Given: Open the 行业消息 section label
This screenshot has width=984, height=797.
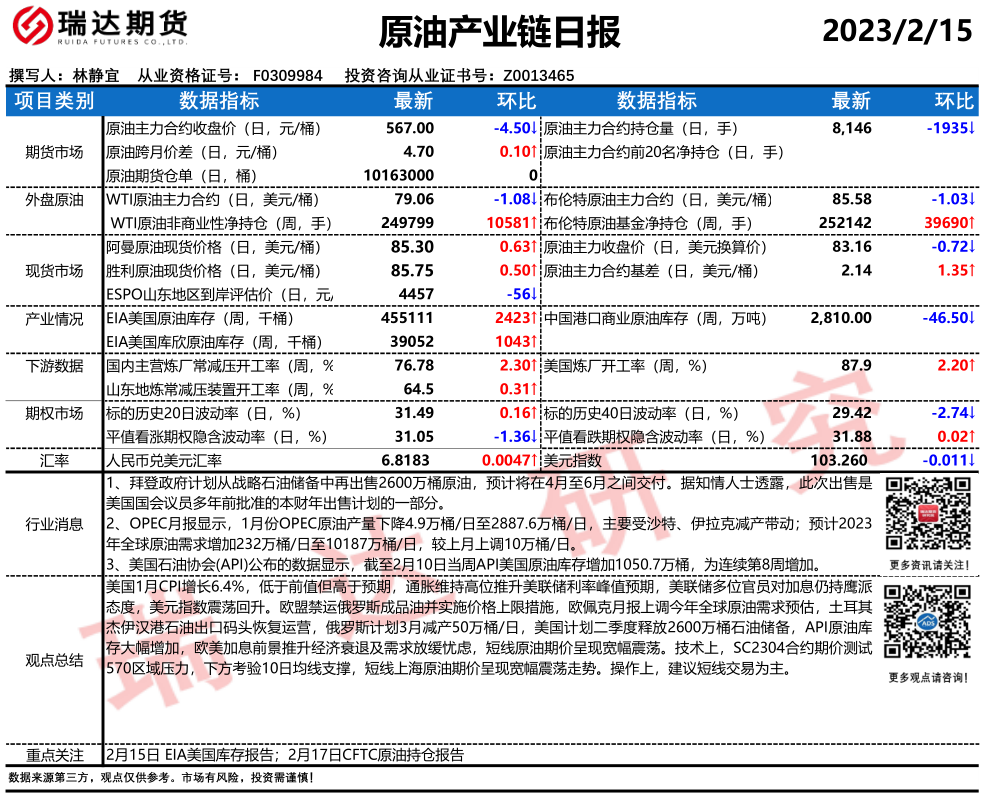Looking at the screenshot, I should coord(54,526).
